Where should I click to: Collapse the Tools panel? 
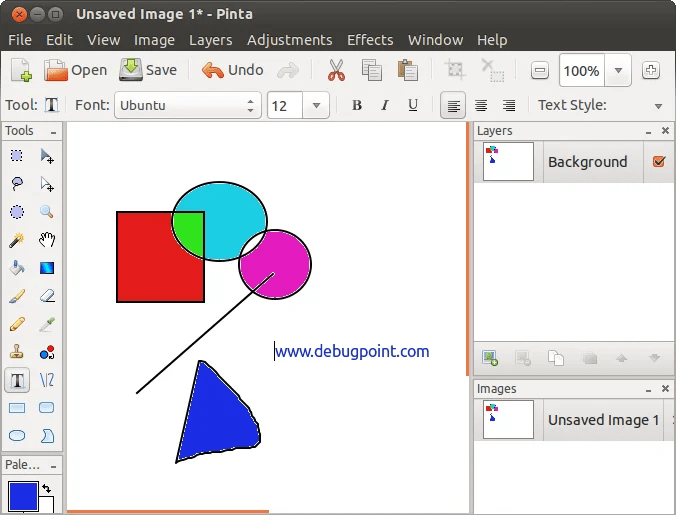coord(53,132)
